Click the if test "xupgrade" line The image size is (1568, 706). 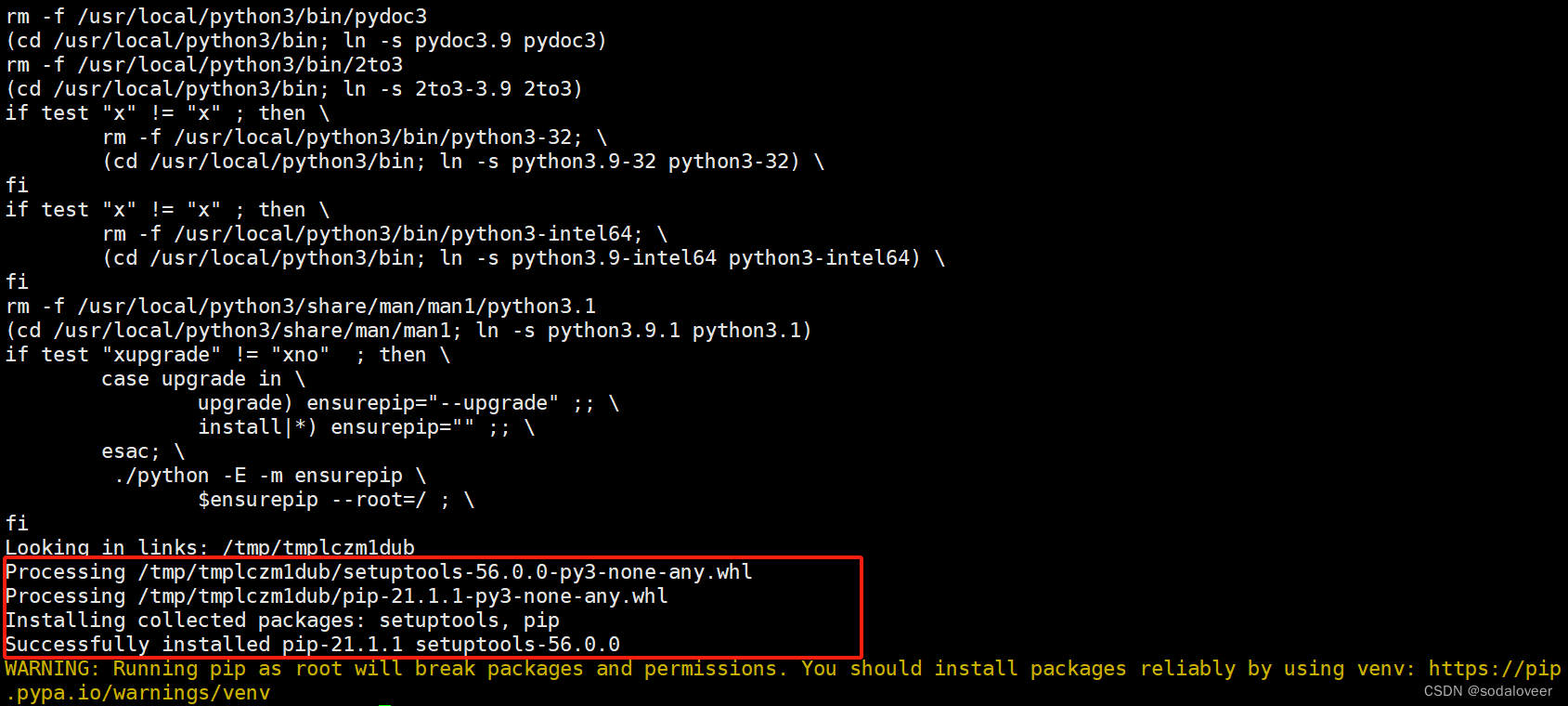pos(227,355)
